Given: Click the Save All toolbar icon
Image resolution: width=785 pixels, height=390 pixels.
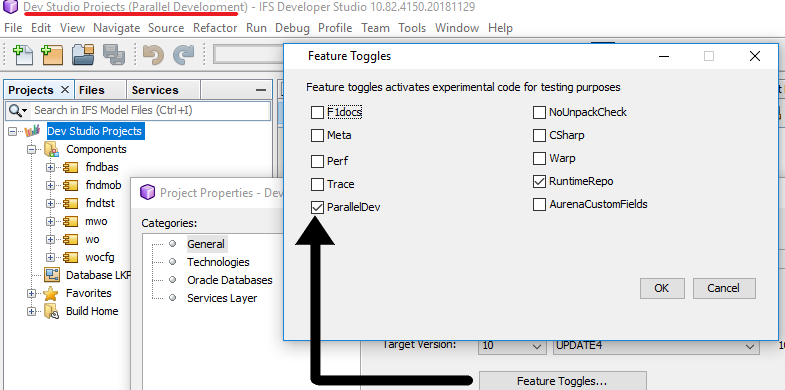Looking at the screenshot, I should coord(114,55).
